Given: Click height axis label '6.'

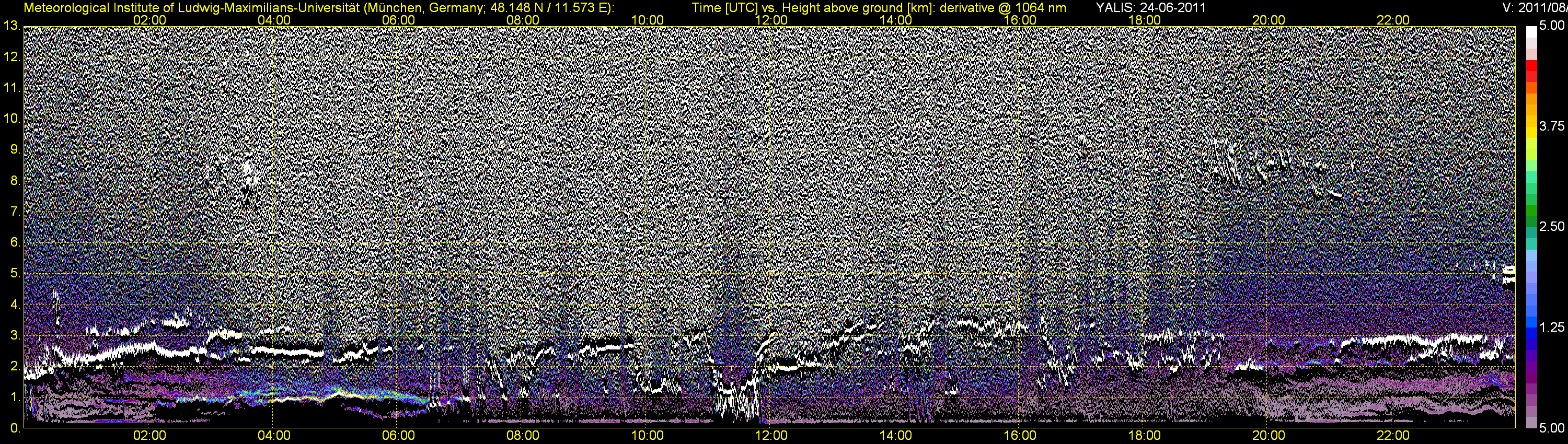Looking at the screenshot, I should [15, 243].
